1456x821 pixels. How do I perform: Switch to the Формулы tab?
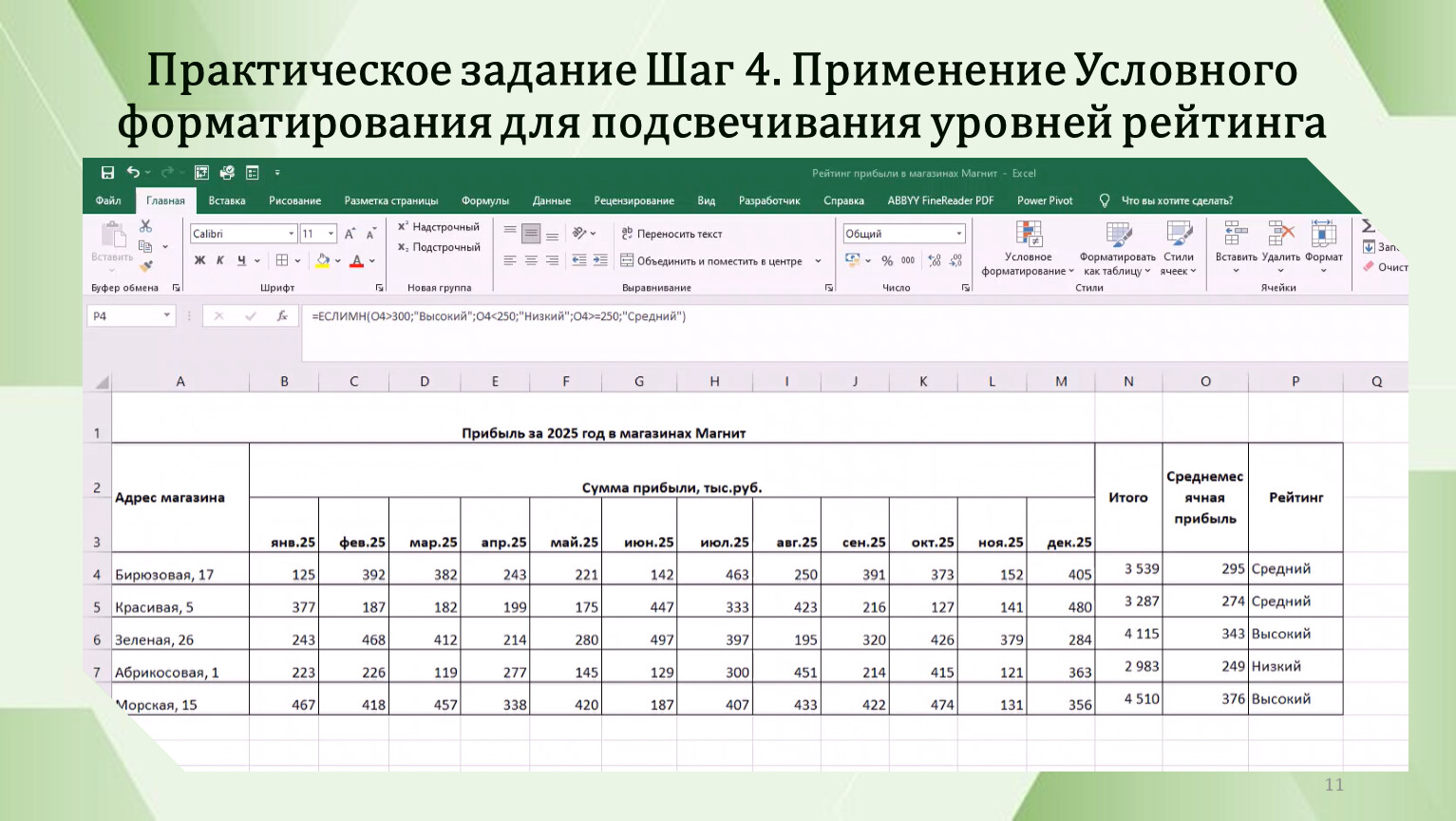pyautogui.click(x=485, y=200)
